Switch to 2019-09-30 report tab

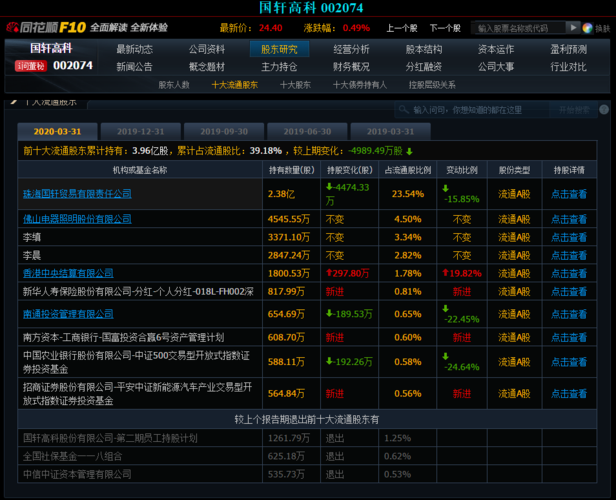click(224, 132)
